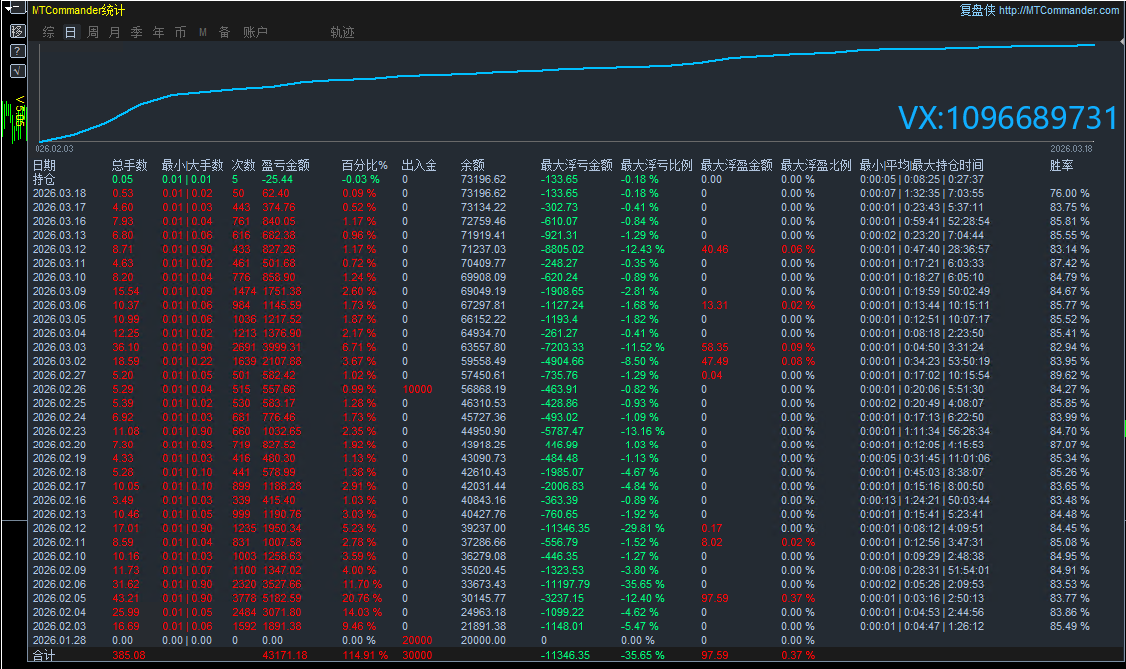Open the 账户 account tab
Image resolution: width=1126 pixels, height=669 pixels.
pyautogui.click(x=255, y=32)
